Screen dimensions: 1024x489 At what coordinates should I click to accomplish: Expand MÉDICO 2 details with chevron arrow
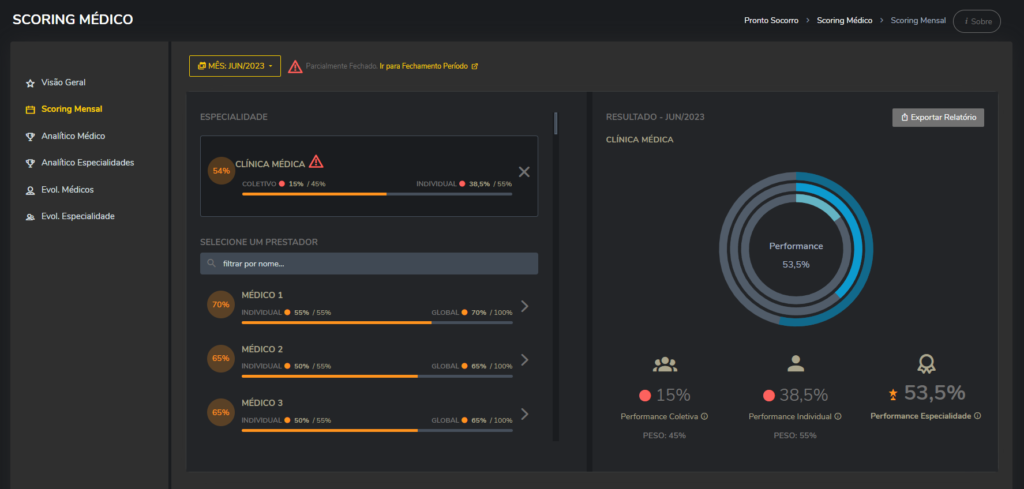525,360
